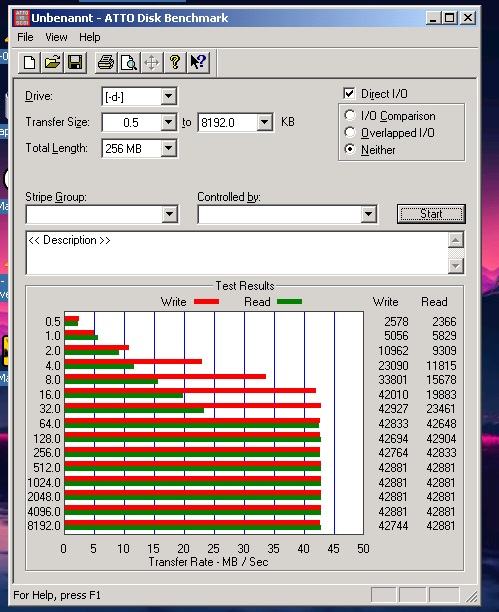Screen dimensions: 499x612
Task: Open the Help menu
Action: (89, 37)
